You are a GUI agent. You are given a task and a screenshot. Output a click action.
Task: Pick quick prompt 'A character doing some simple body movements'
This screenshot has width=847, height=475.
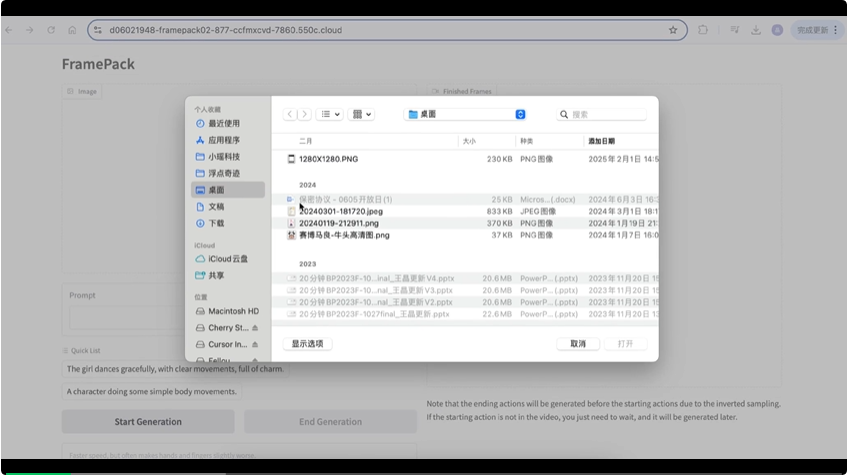tap(152, 391)
